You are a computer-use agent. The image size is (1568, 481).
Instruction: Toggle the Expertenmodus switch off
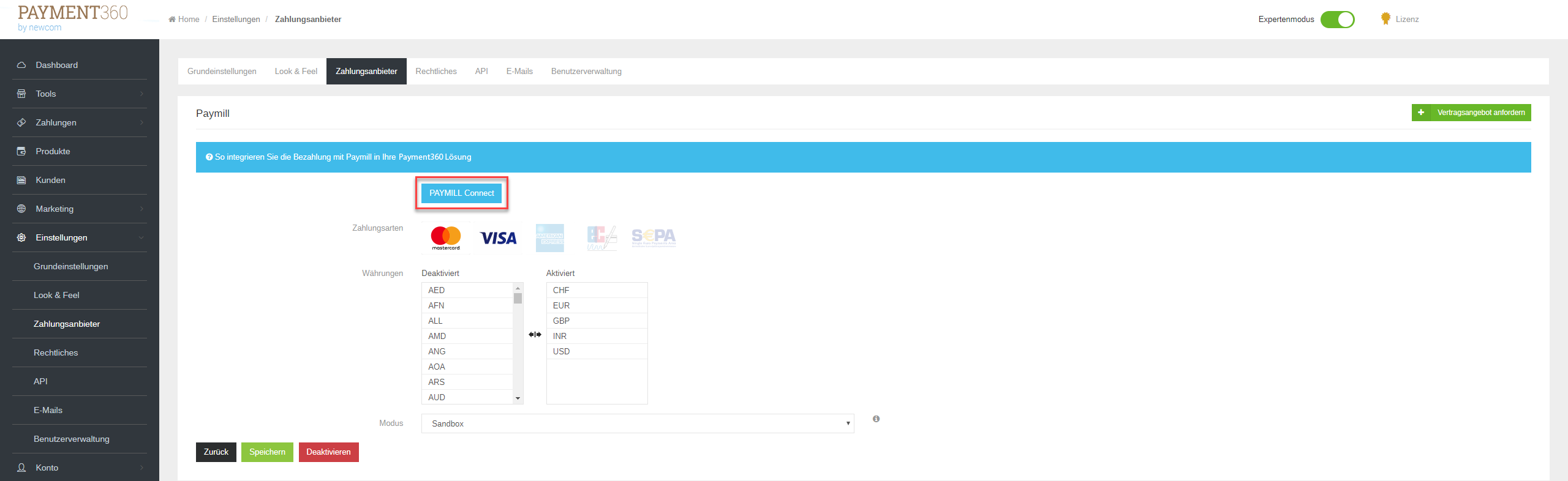tap(1337, 20)
